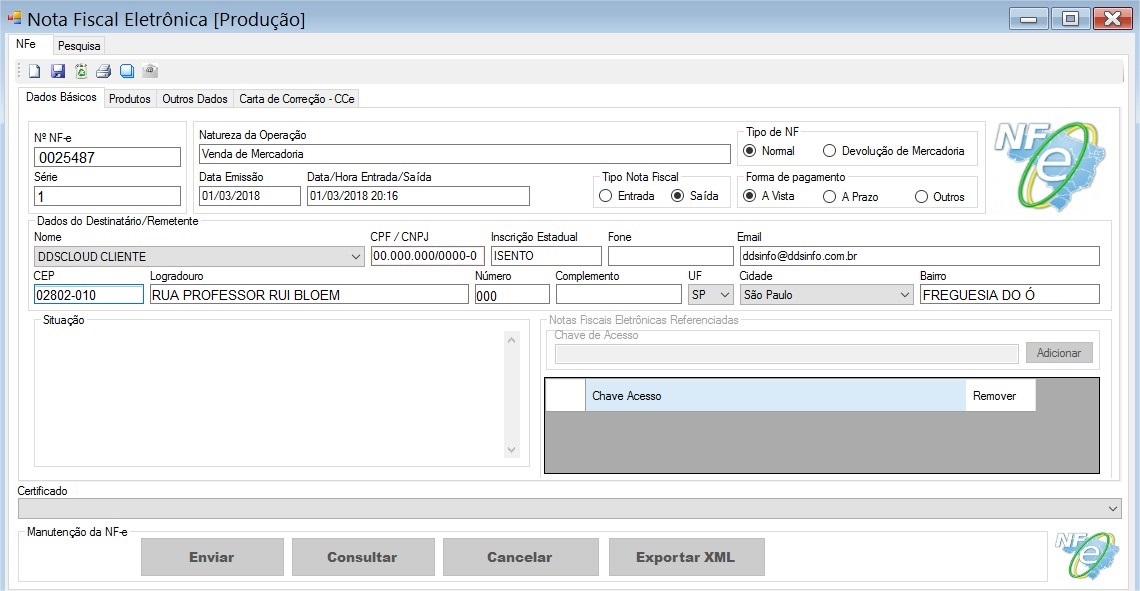Click the green recycle bin toolbar icon
The height and width of the screenshot is (591, 1140).
click(x=81, y=71)
